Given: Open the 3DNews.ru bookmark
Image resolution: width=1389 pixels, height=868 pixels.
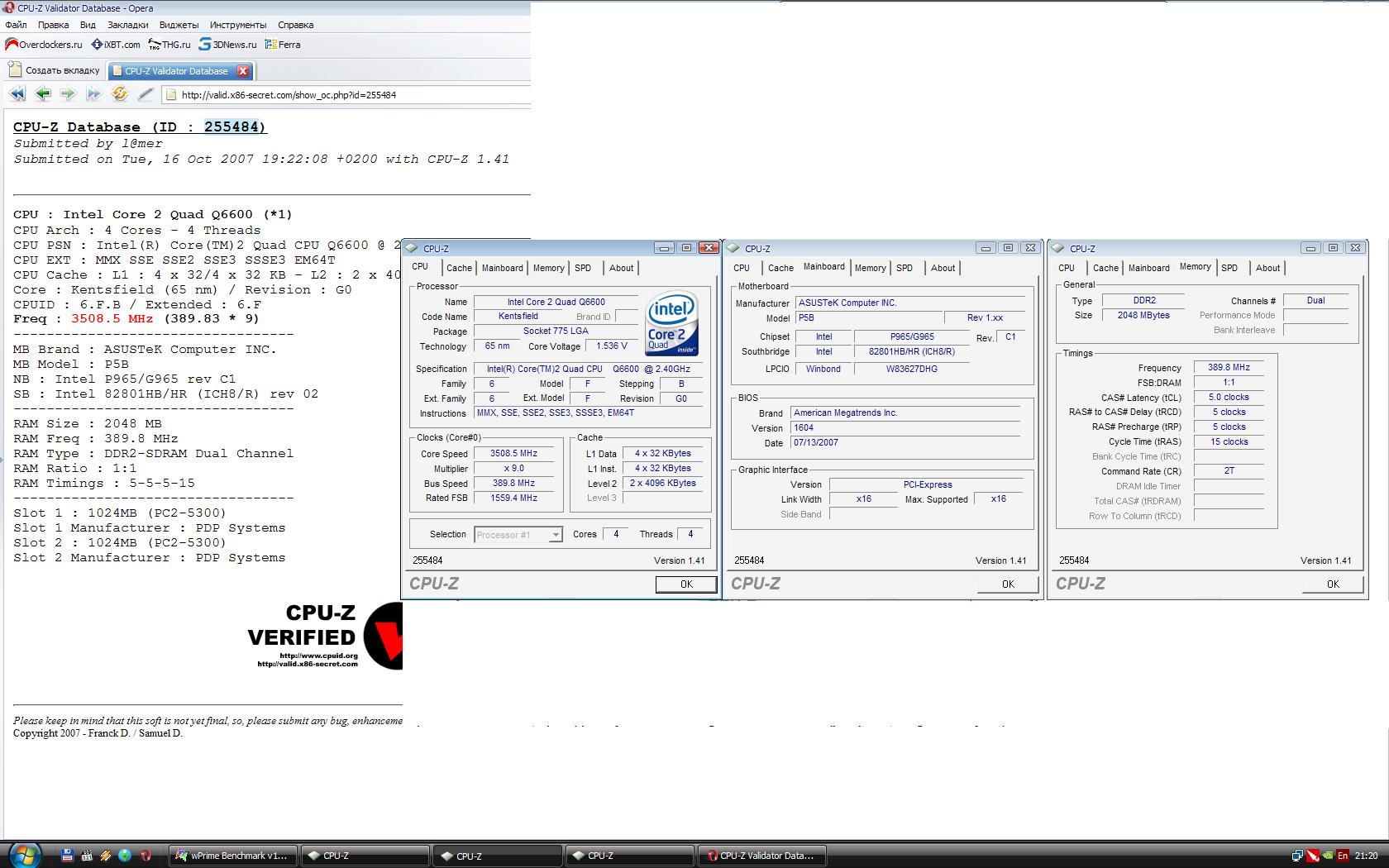Looking at the screenshot, I should (x=228, y=45).
